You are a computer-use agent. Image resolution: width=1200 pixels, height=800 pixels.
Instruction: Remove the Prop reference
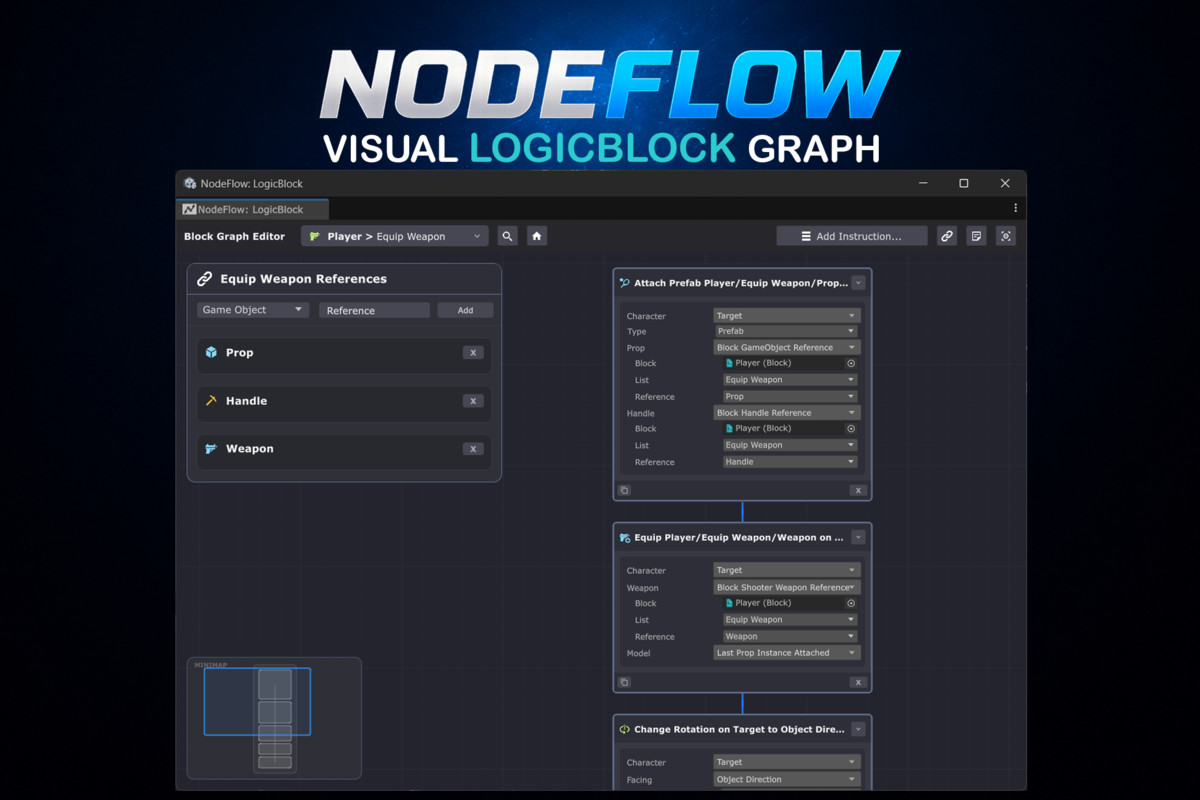click(x=473, y=353)
